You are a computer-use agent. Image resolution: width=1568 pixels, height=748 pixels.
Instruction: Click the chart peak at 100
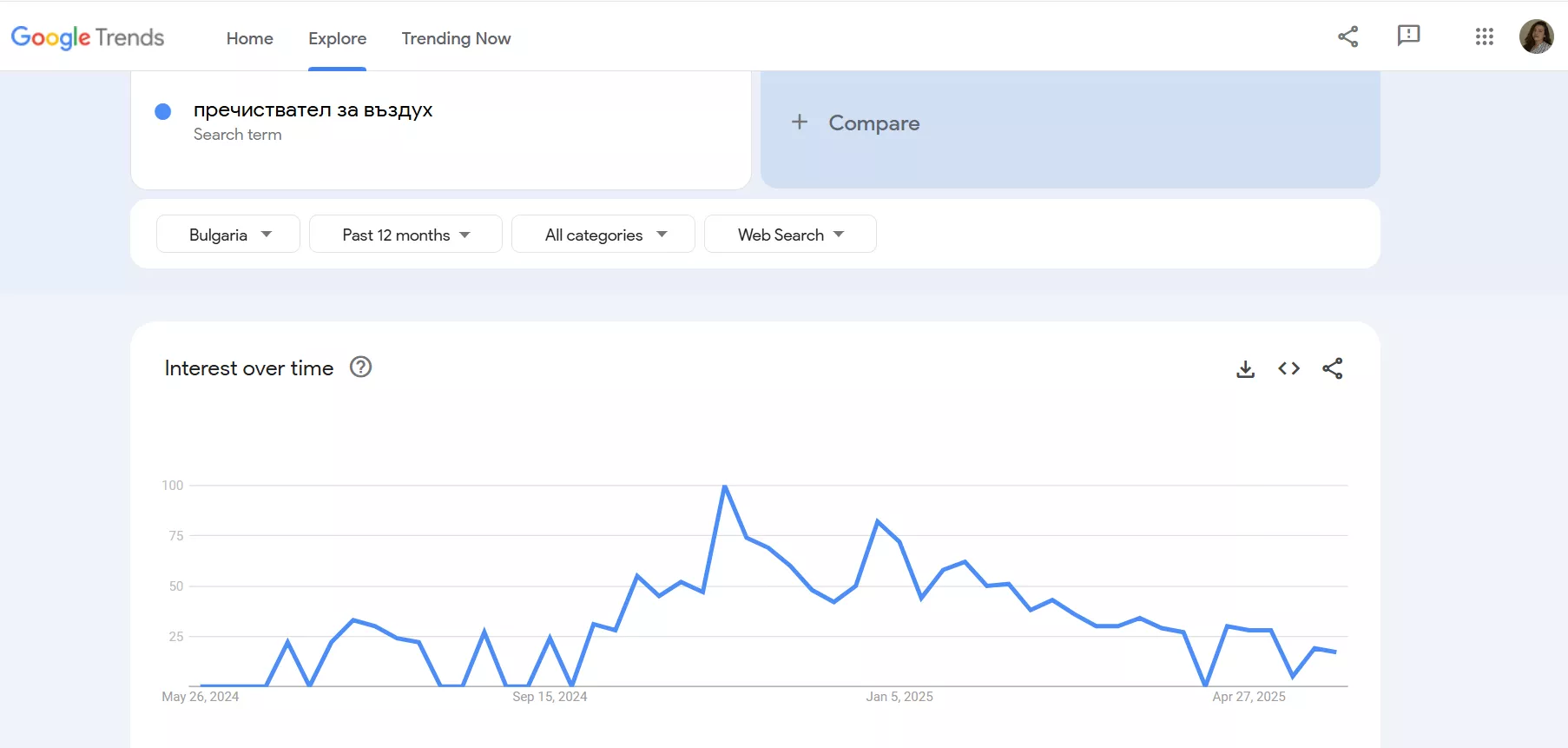point(725,487)
